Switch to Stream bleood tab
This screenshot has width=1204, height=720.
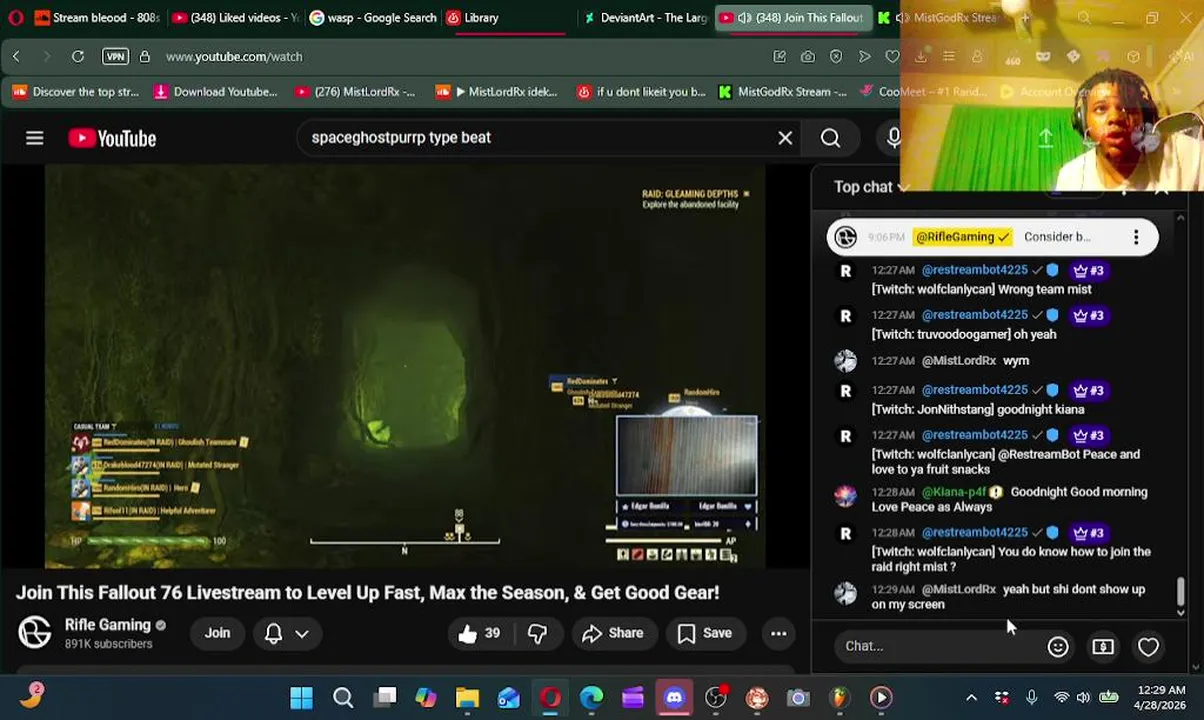pyautogui.click(x=96, y=17)
